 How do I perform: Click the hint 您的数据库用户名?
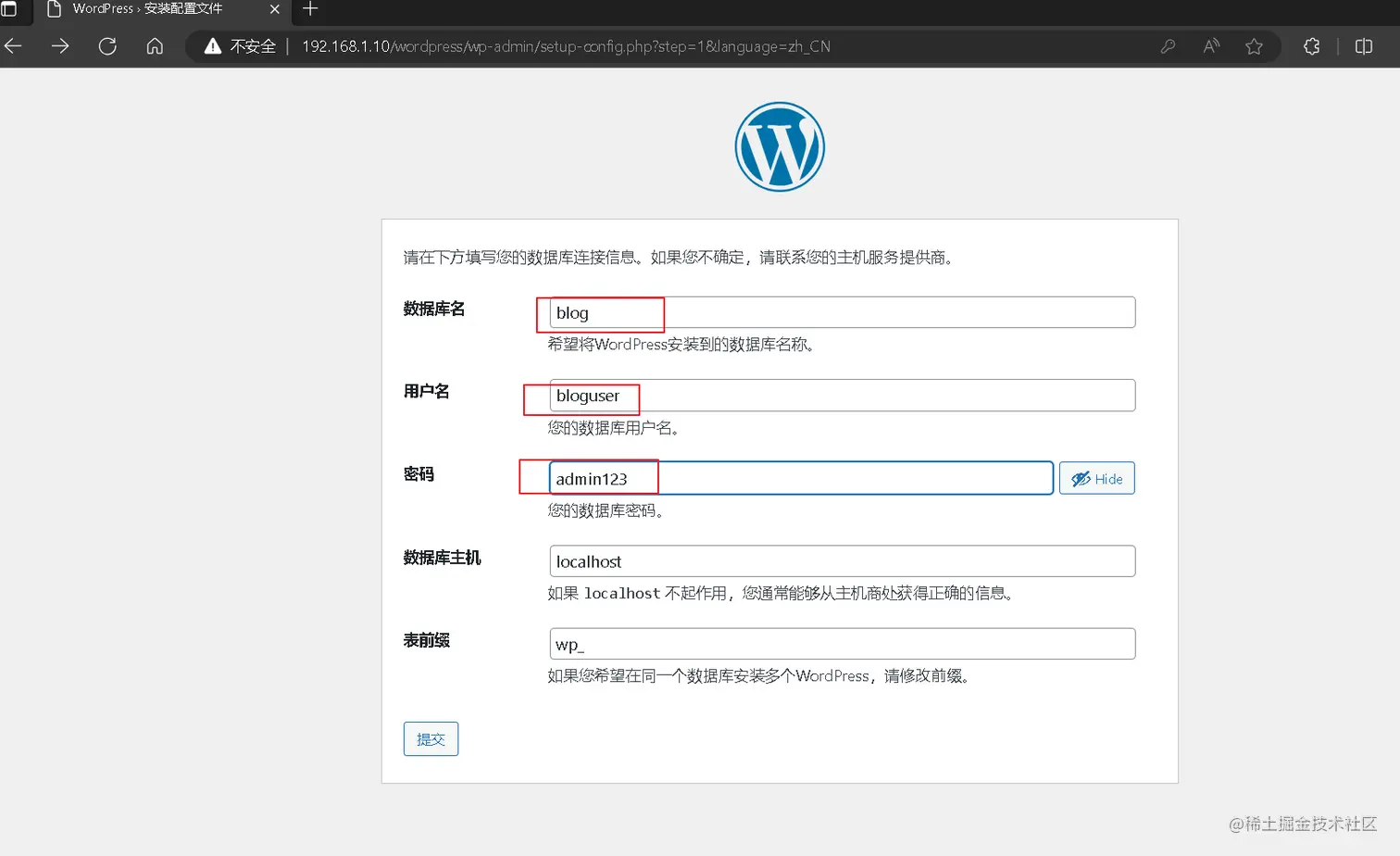613,428
